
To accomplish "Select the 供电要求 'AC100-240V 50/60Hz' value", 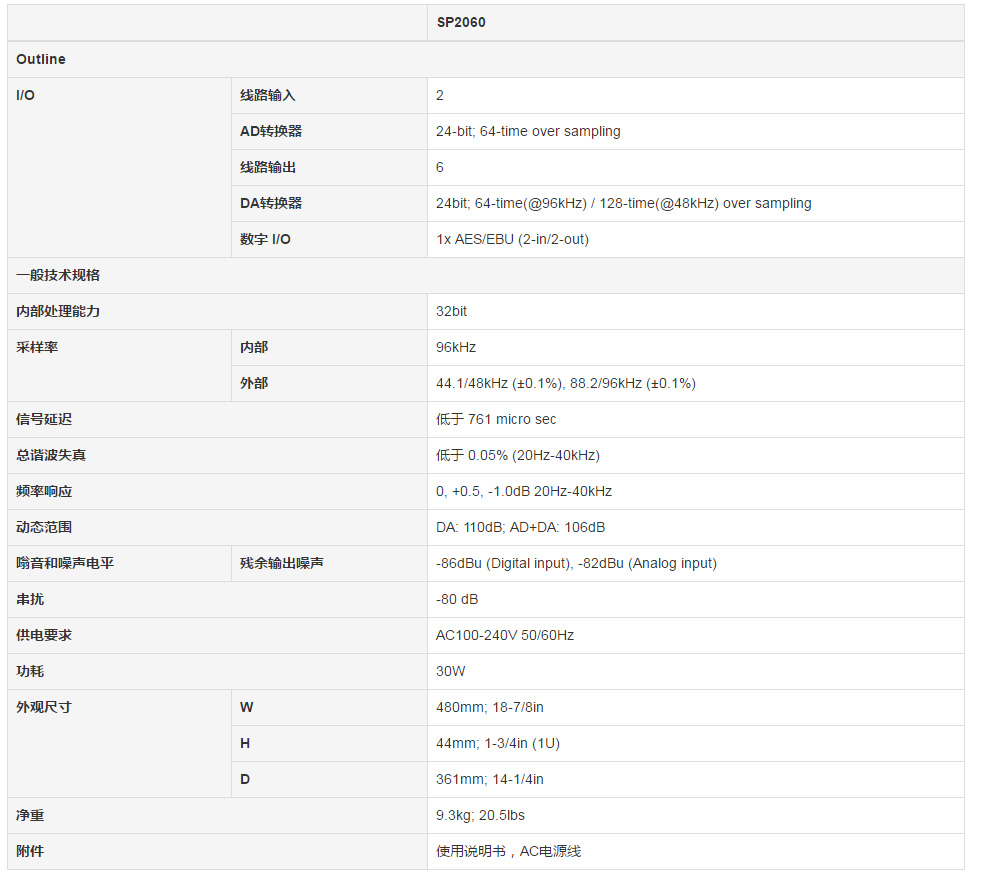I will [x=505, y=635].
